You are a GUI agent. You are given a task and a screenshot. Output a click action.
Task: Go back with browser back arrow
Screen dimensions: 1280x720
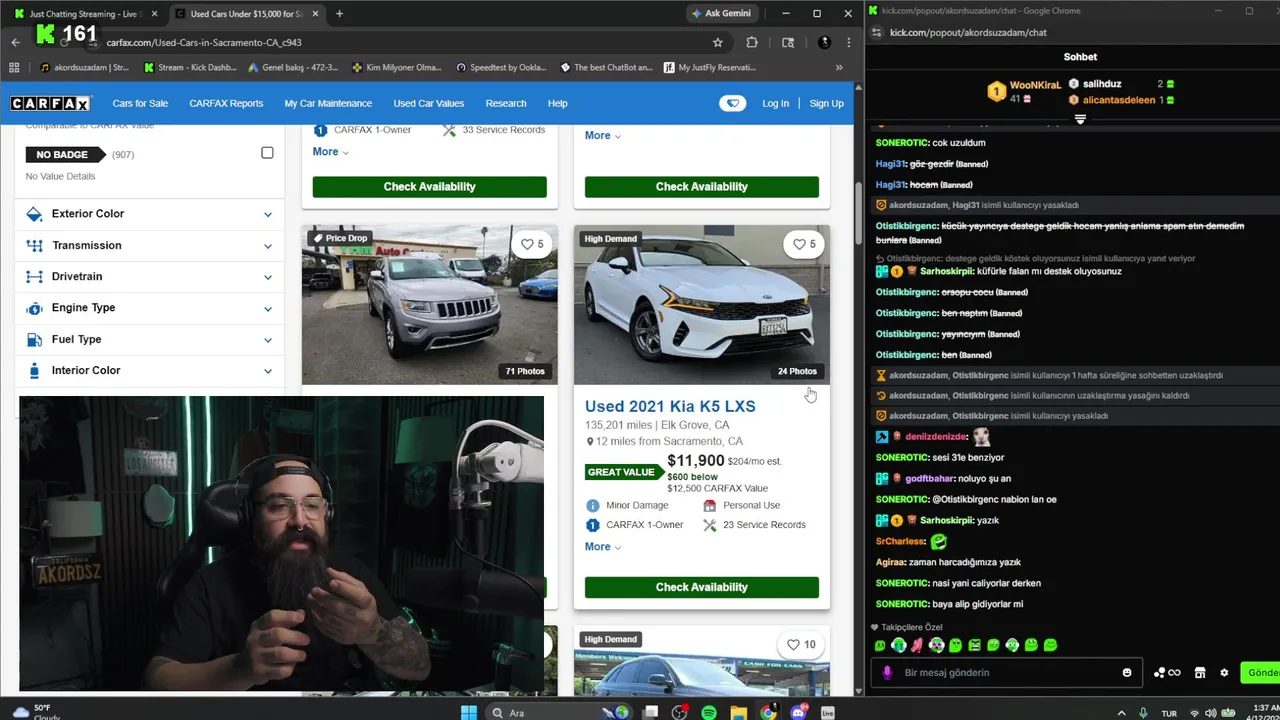coord(15,43)
